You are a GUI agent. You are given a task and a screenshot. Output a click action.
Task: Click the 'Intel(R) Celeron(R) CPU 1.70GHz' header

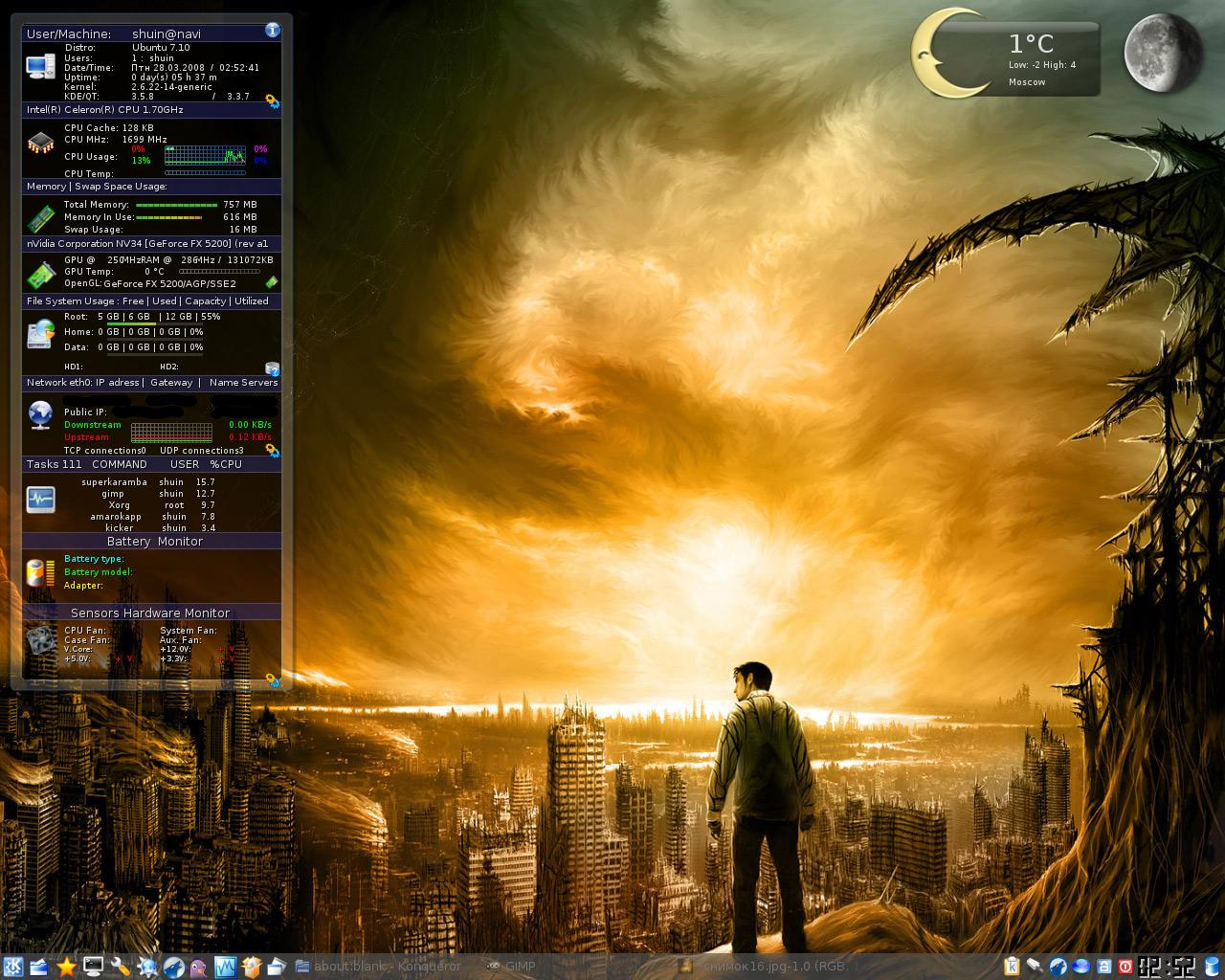(105, 110)
